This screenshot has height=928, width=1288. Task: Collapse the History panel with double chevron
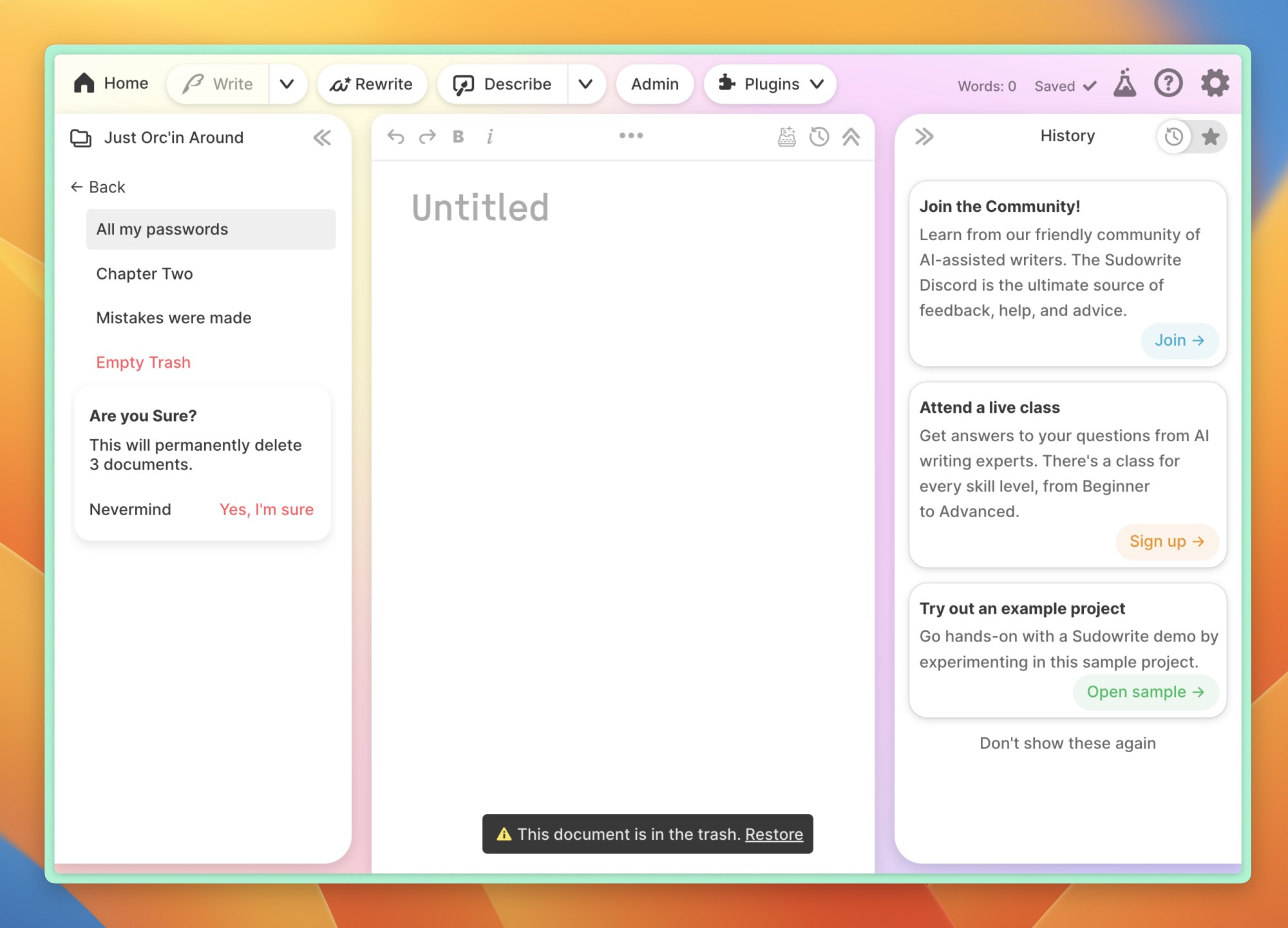(x=924, y=137)
